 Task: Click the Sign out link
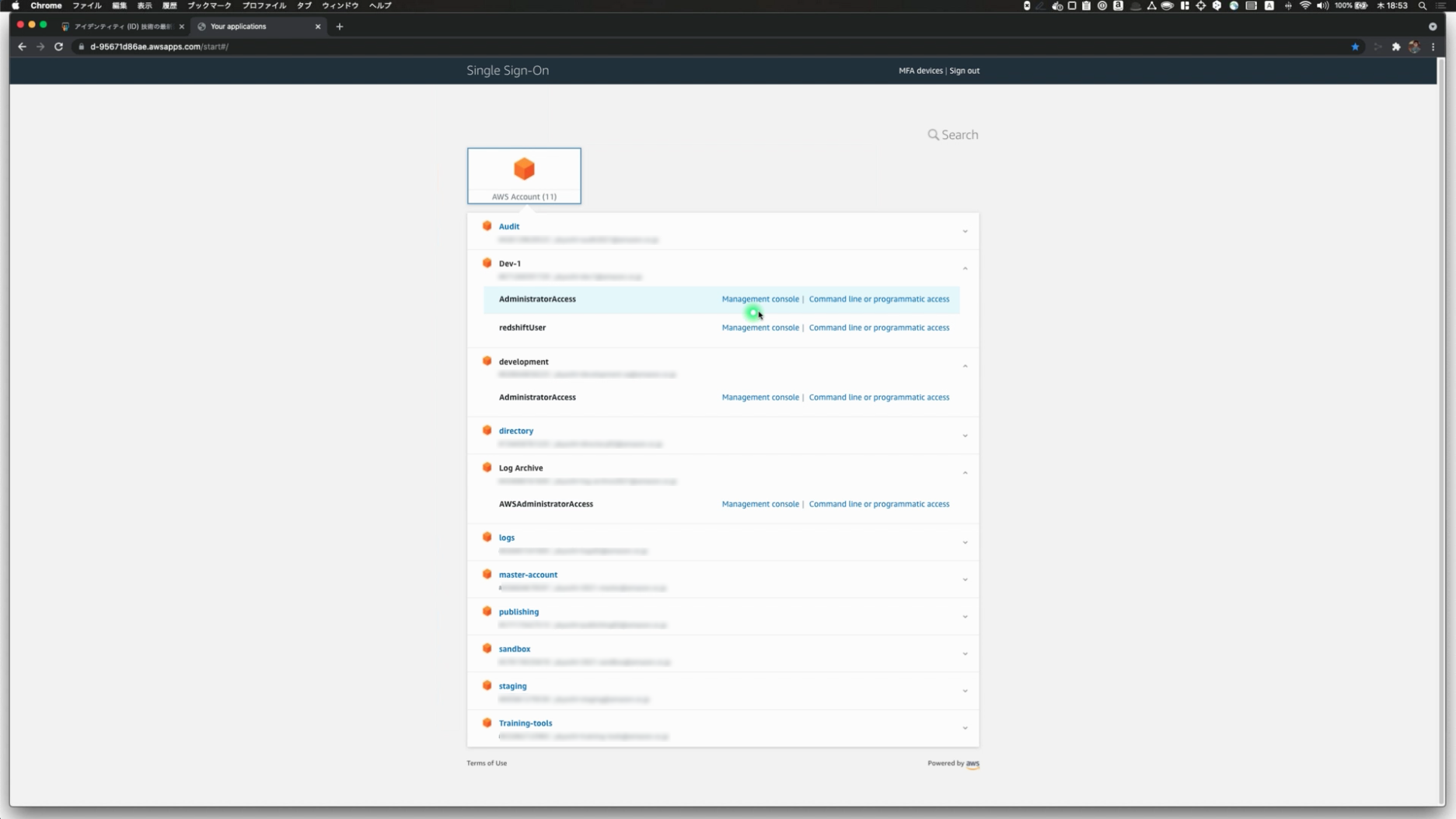(964, 71)
